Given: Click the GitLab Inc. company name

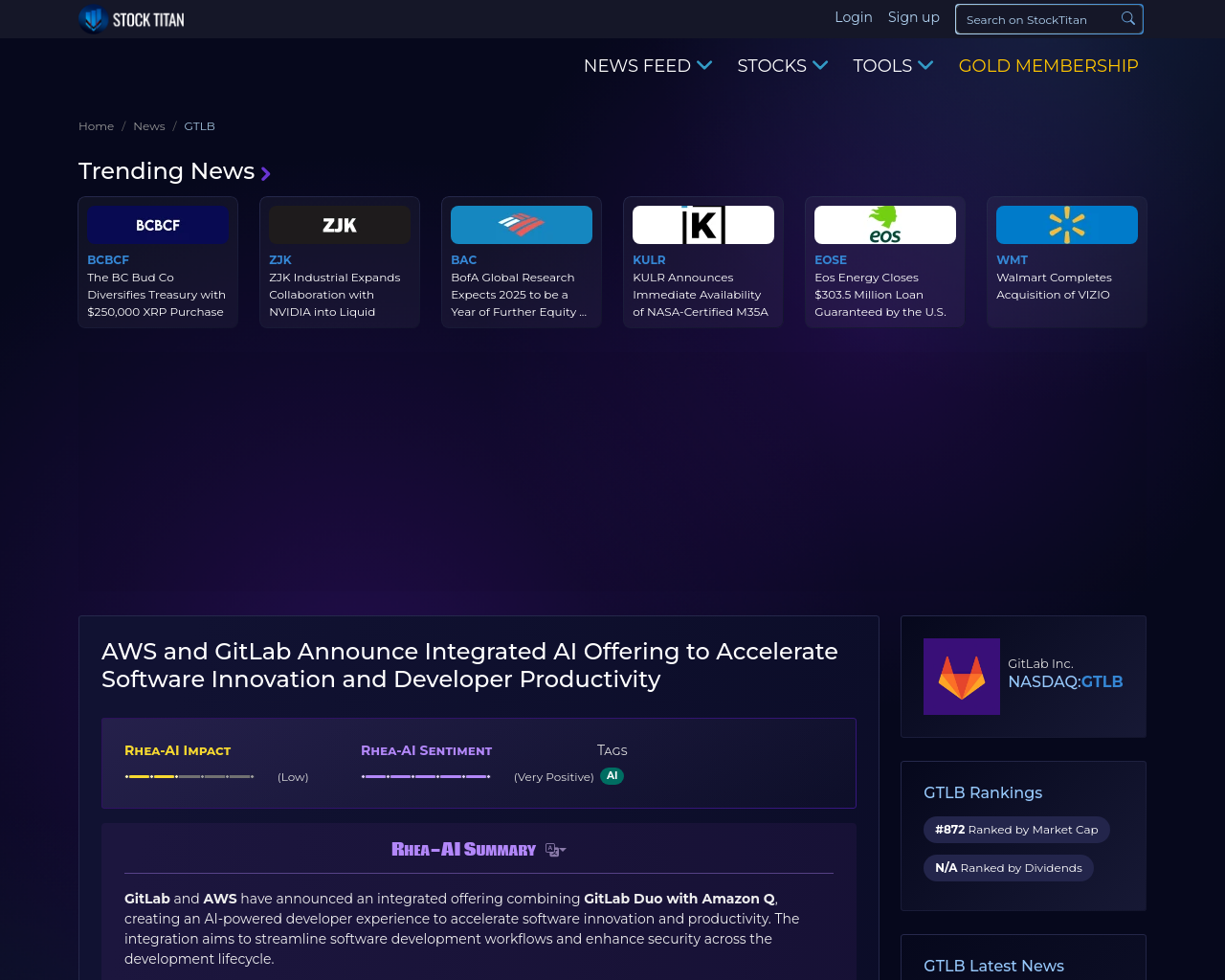Looking at the screenshot, I should pyautogui.click(x=1040, y=663).
